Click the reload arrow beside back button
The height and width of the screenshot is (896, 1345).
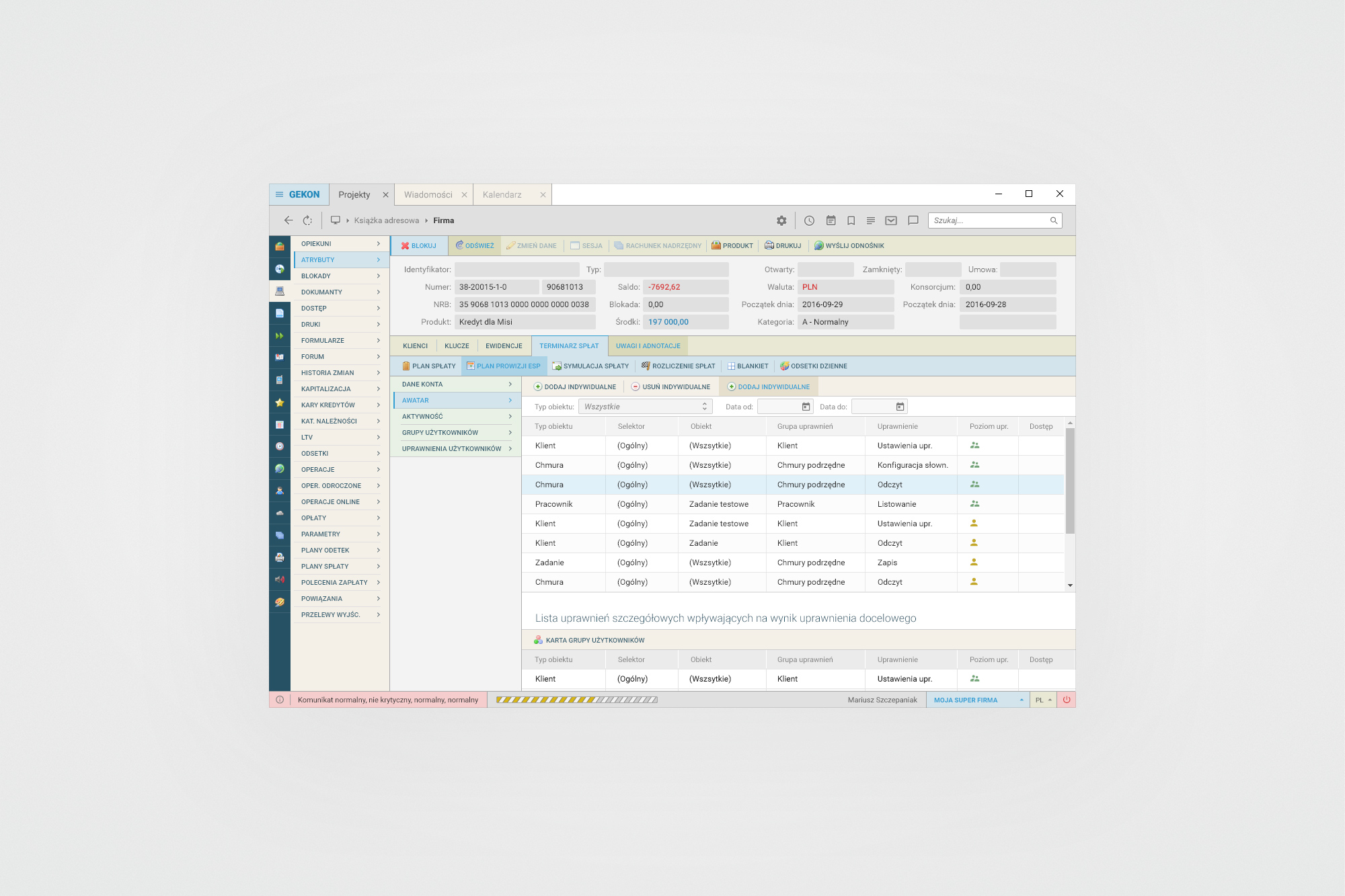click(307, 220)
